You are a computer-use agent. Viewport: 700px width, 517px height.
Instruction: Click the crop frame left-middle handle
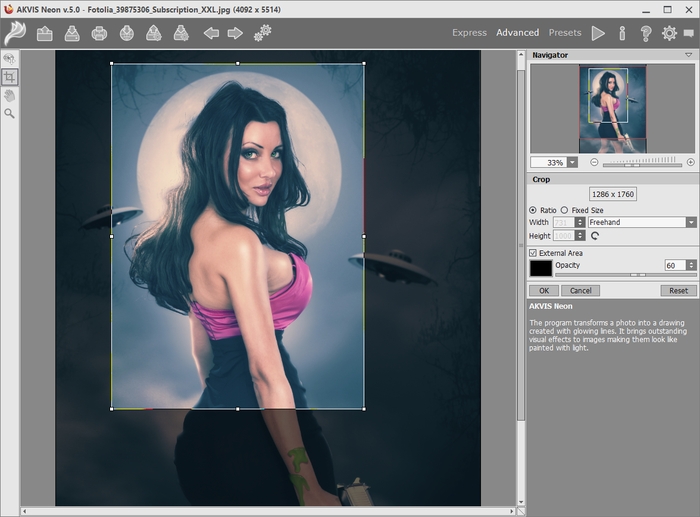tap(111, 236)
